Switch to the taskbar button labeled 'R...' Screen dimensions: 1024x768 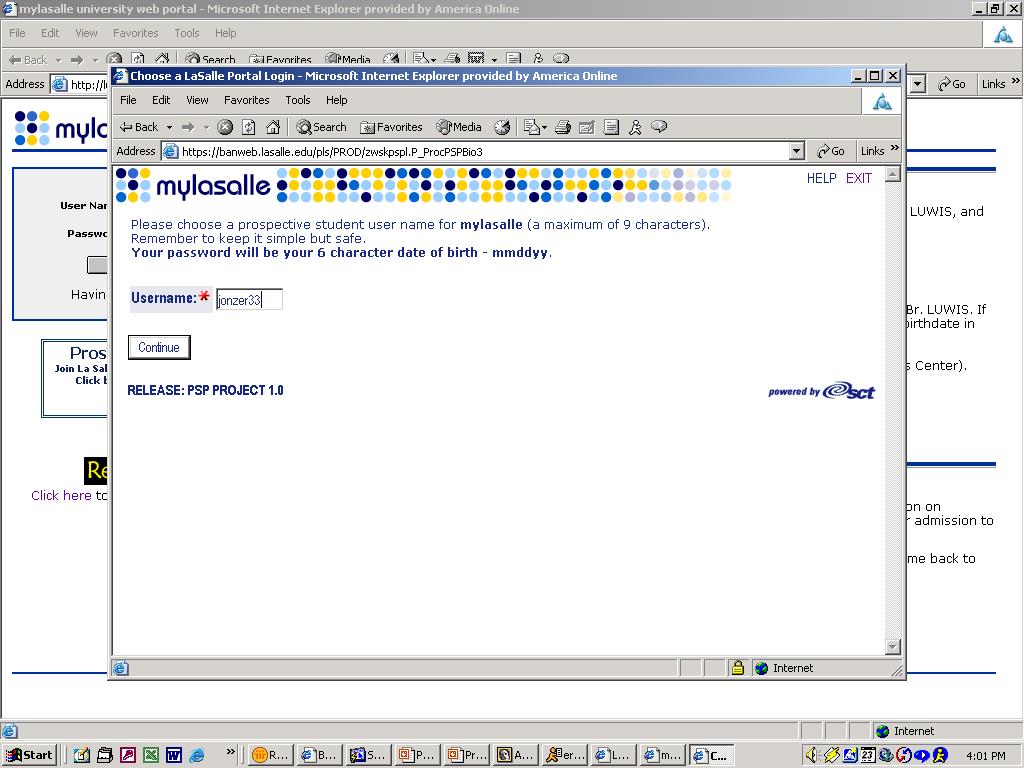270,755
